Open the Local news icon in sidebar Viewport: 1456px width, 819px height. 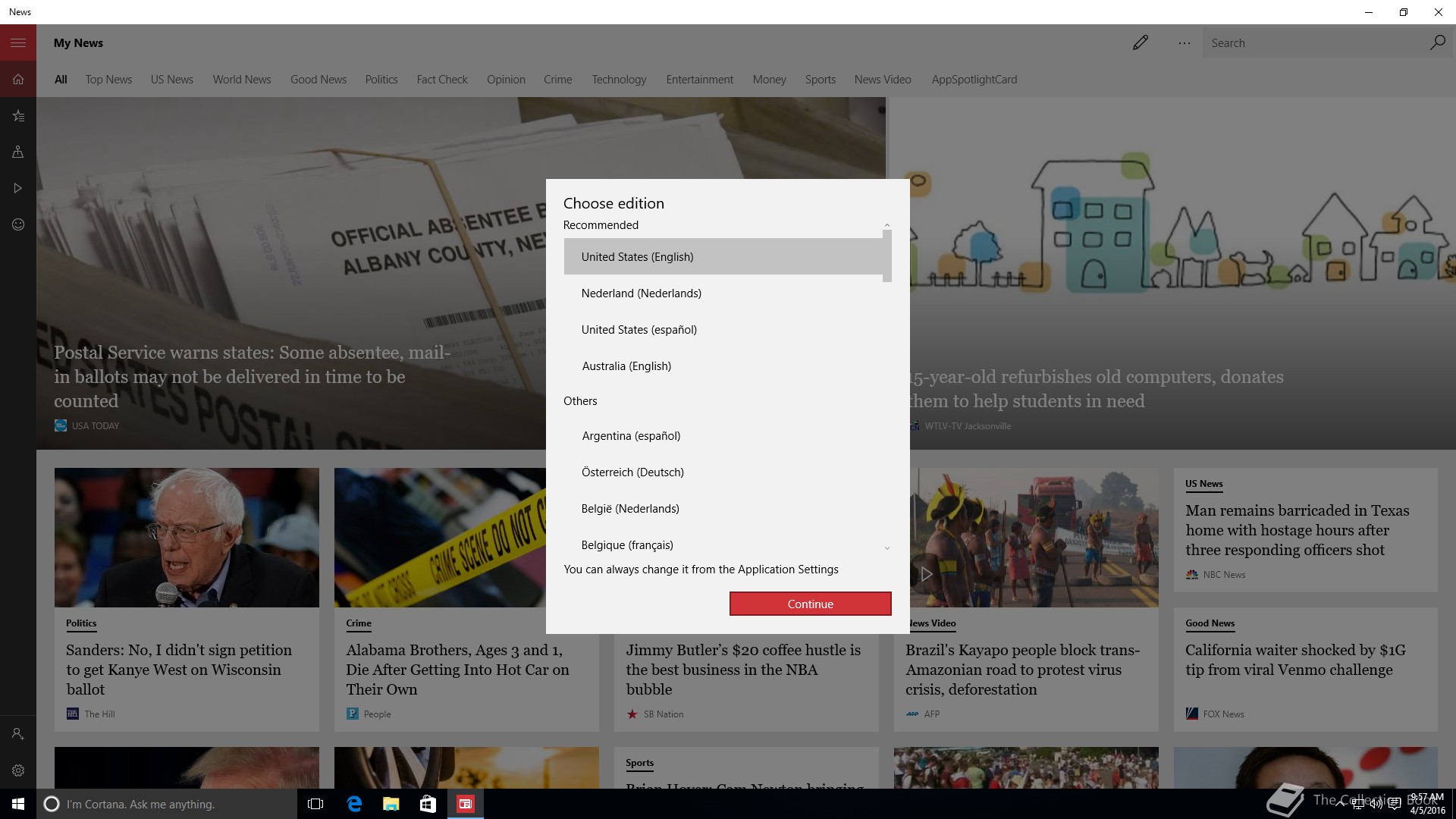[18, 152]
